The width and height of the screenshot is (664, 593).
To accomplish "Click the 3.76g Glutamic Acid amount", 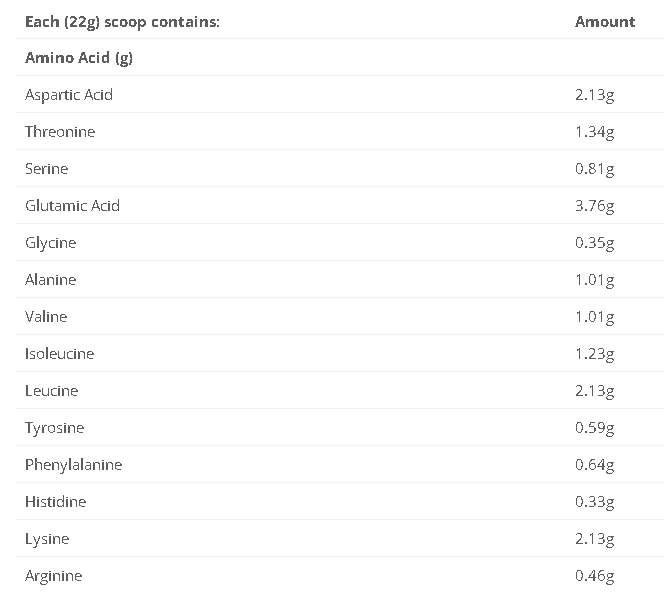I will [594, 206].
